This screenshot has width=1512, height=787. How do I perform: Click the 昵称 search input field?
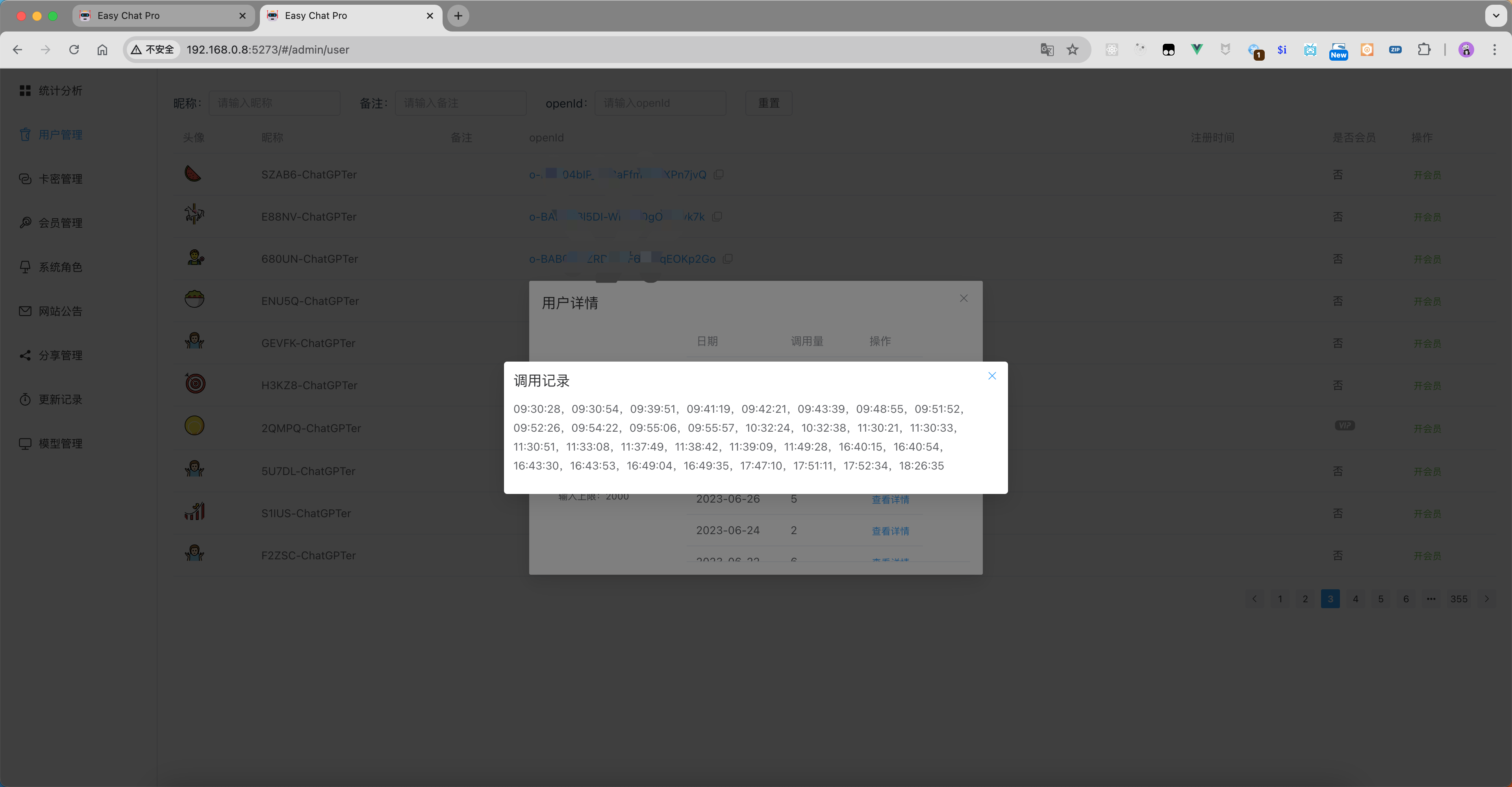[x=275, y=103]
